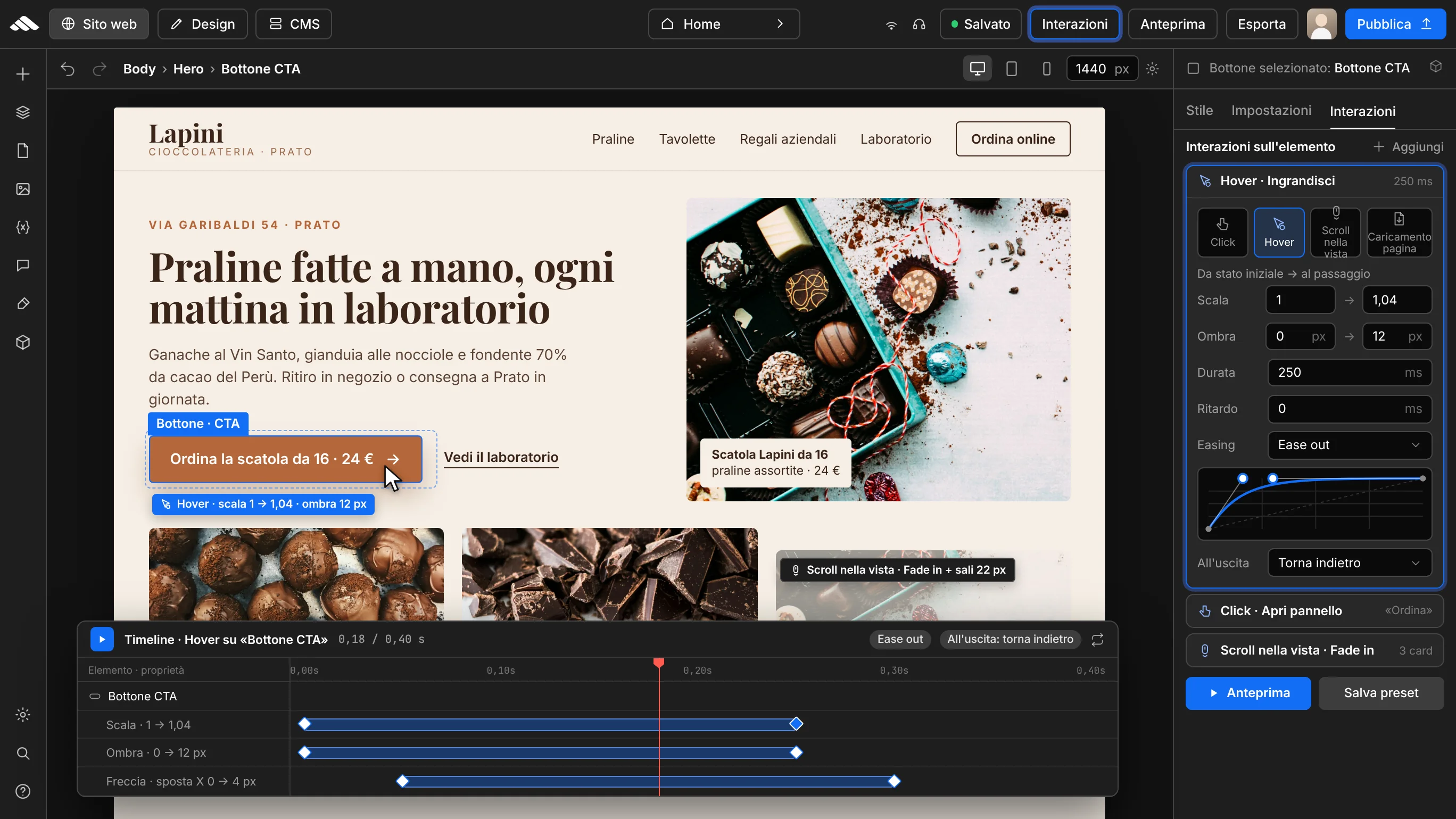This screenshot has height=819, width=1456.
Task: Open the Layers panel icon
Action: 23,112
